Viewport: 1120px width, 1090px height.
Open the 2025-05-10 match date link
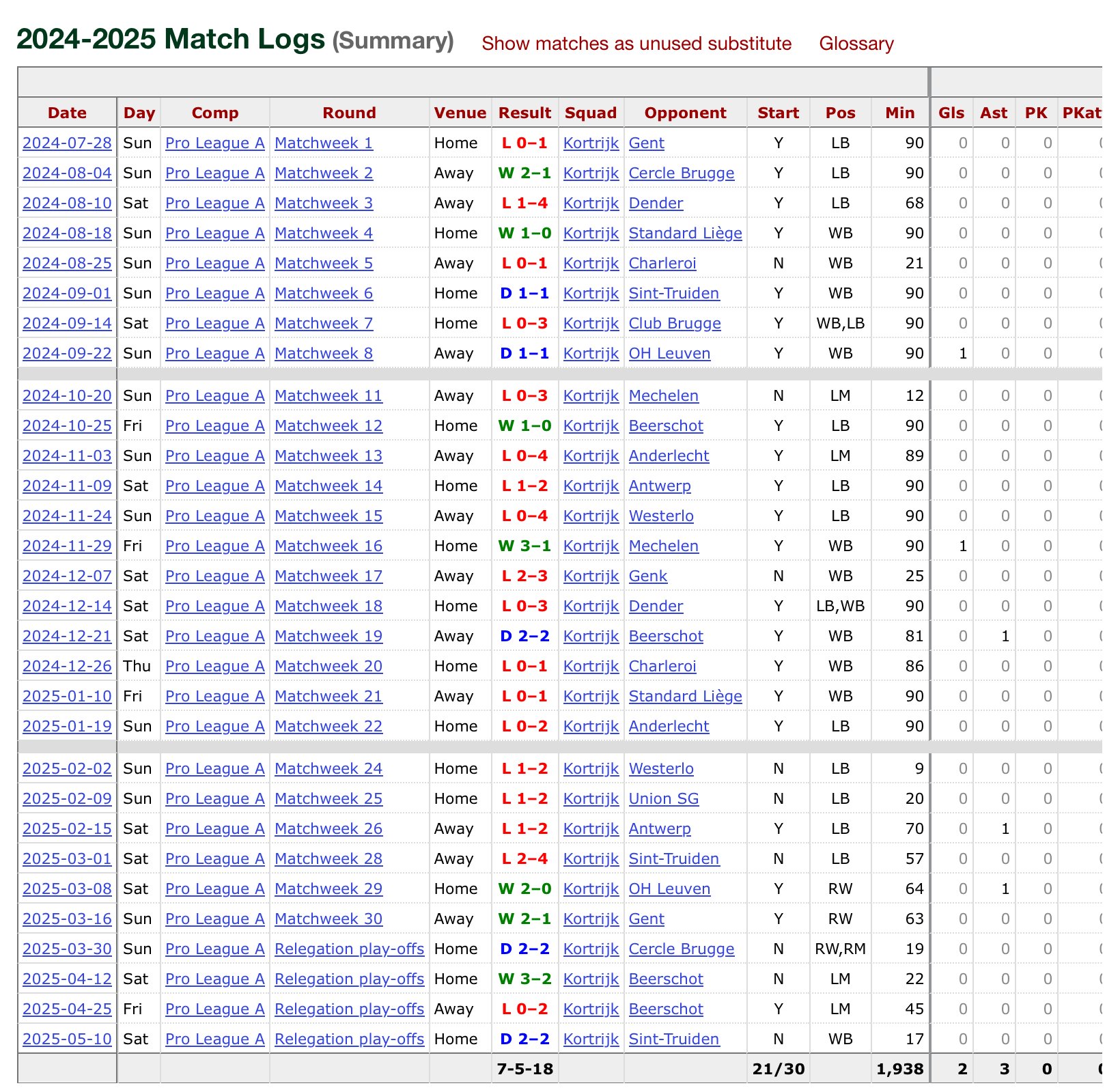[x=67, y=1039]
